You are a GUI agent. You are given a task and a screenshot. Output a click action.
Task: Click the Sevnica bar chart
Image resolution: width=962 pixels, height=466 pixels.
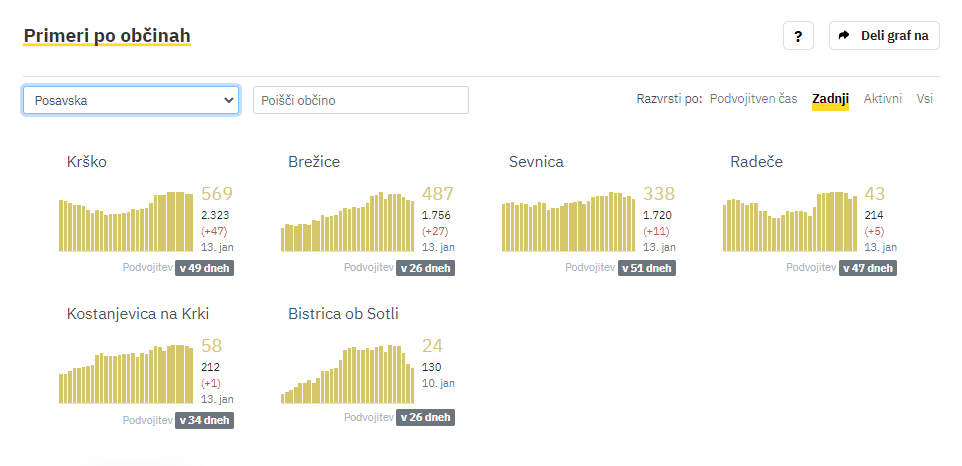tap(569, 221)
